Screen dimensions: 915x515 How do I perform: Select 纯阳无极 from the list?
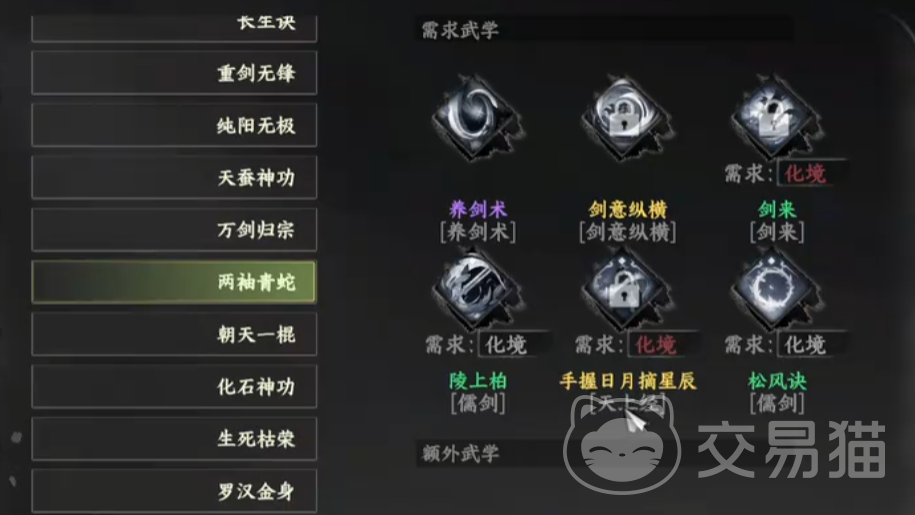click(x=174, y=125)
